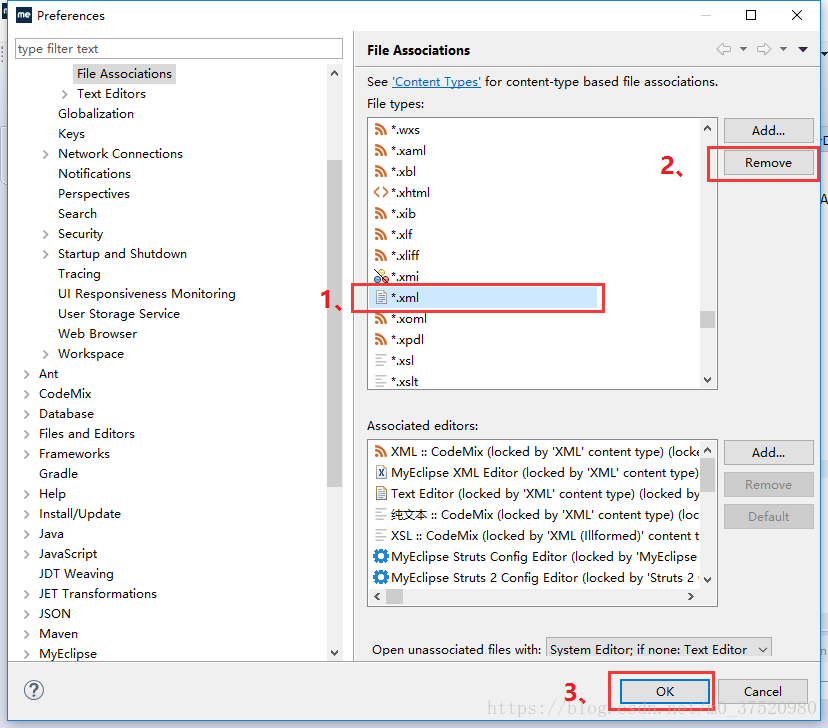Open the back history dropdown arrow
This screenshot has height=728, width=828.
[743, 50]
